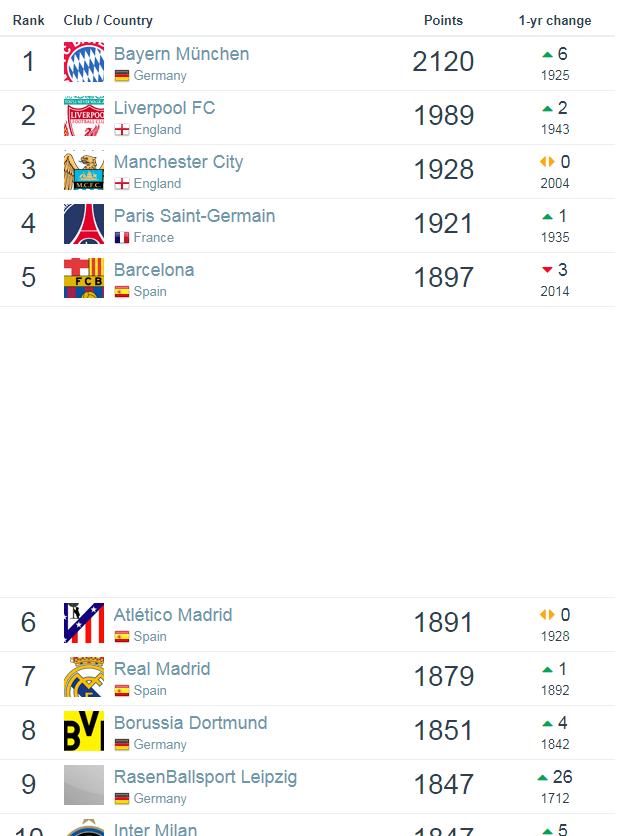Open the Paris Saint-Germain club page
Image resolution: width=622 pixels, height=836 pixels.
pos(195,216)
